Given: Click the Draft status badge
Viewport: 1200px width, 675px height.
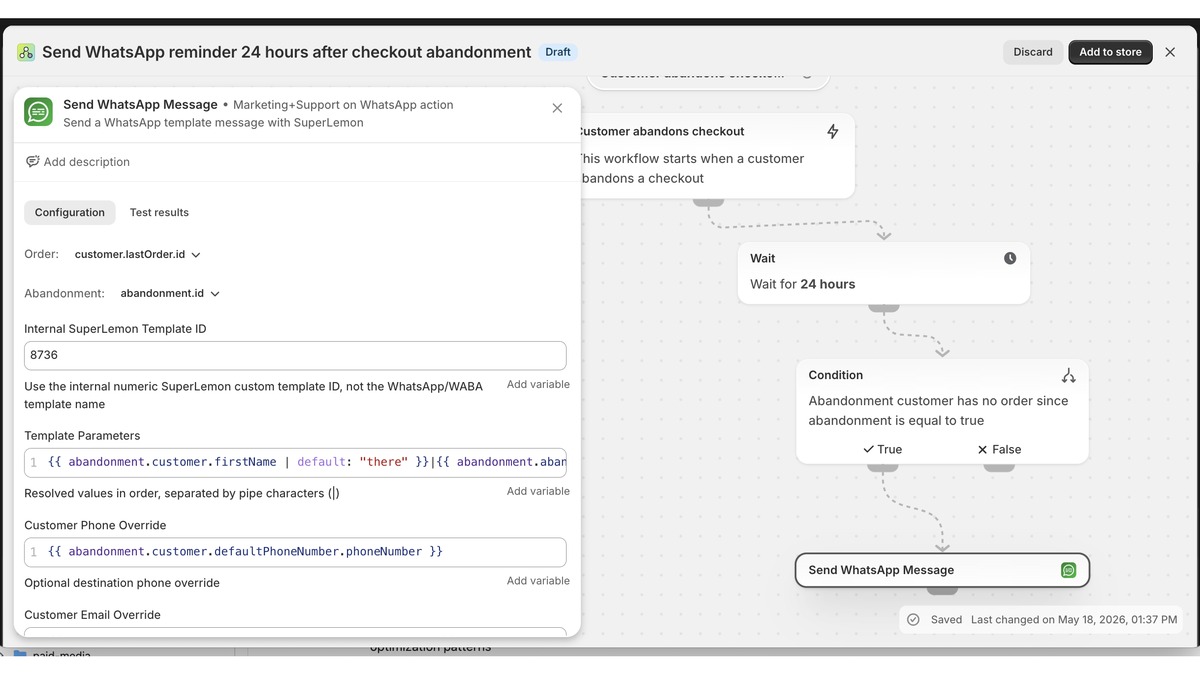Looking at the screenshot, I should coord(558,52).
